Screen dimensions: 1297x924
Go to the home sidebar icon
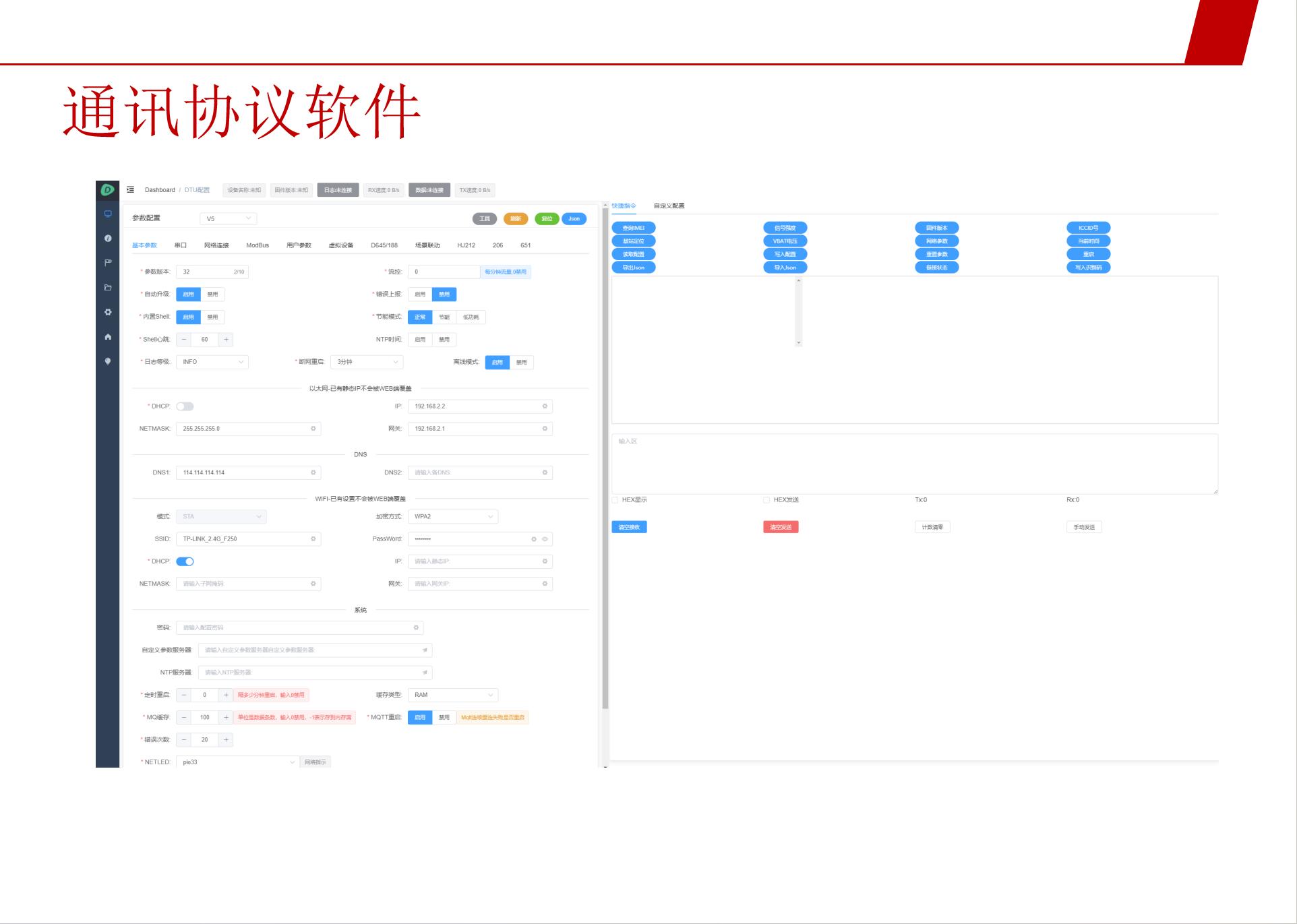pyautogui.click(x=108, y=337)
